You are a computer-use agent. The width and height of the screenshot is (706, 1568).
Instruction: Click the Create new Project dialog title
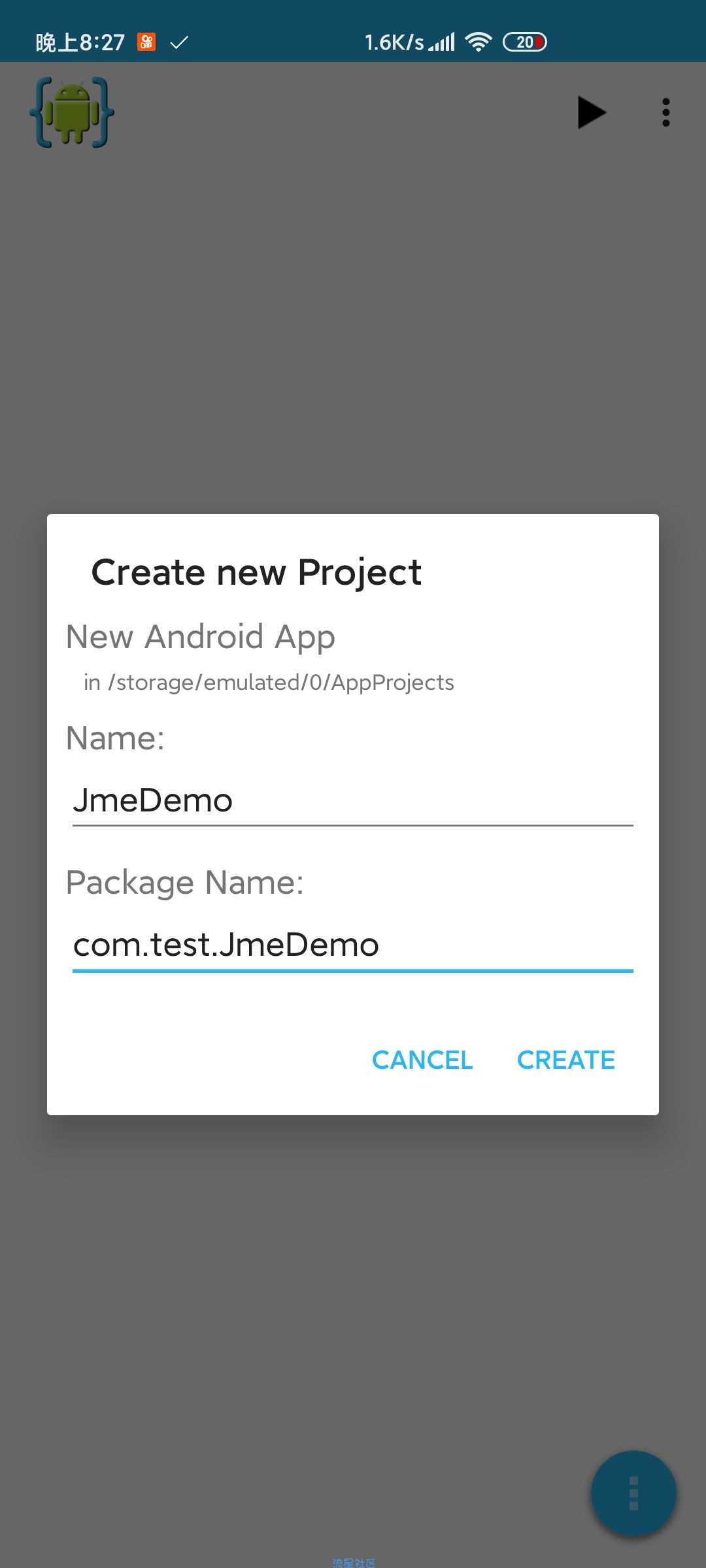(x=256, y=572)
